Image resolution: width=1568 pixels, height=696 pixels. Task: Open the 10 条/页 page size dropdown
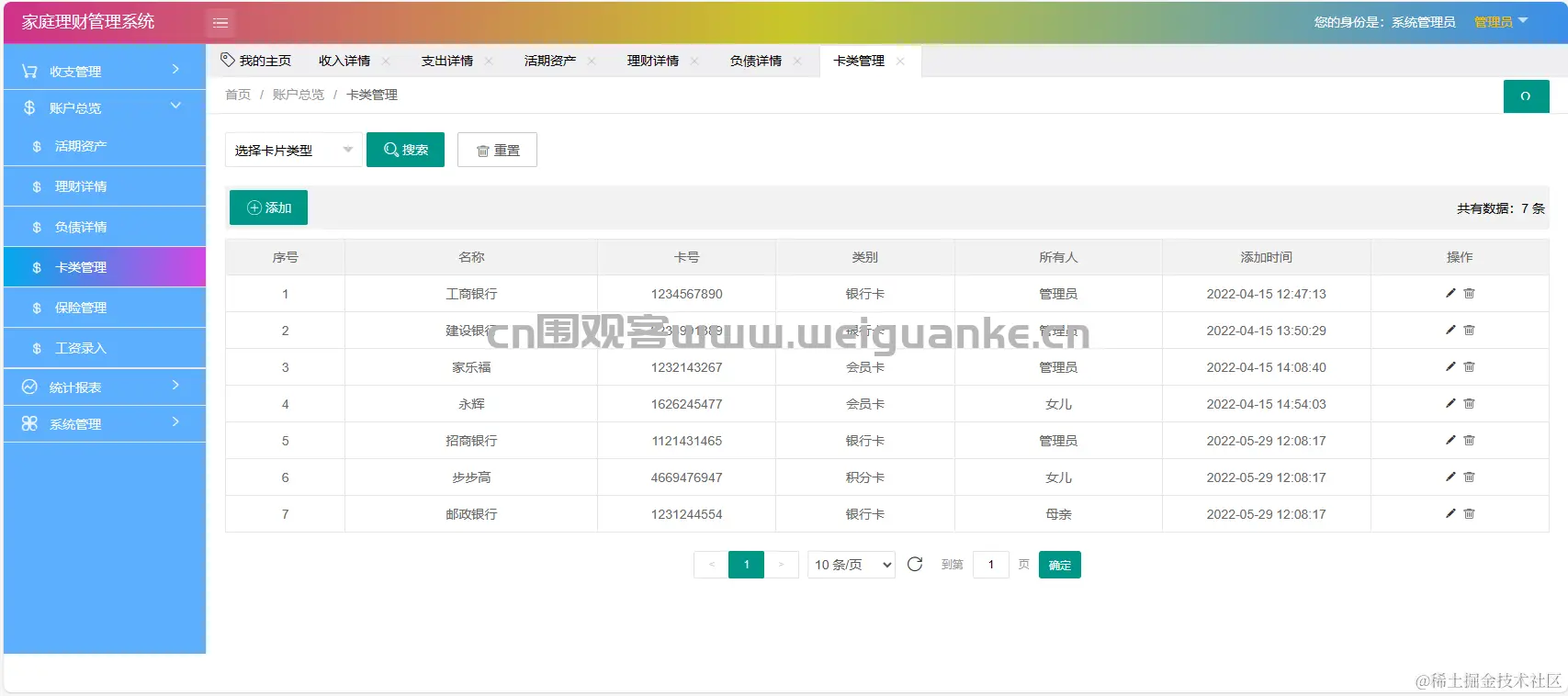[x=852, y=565]
